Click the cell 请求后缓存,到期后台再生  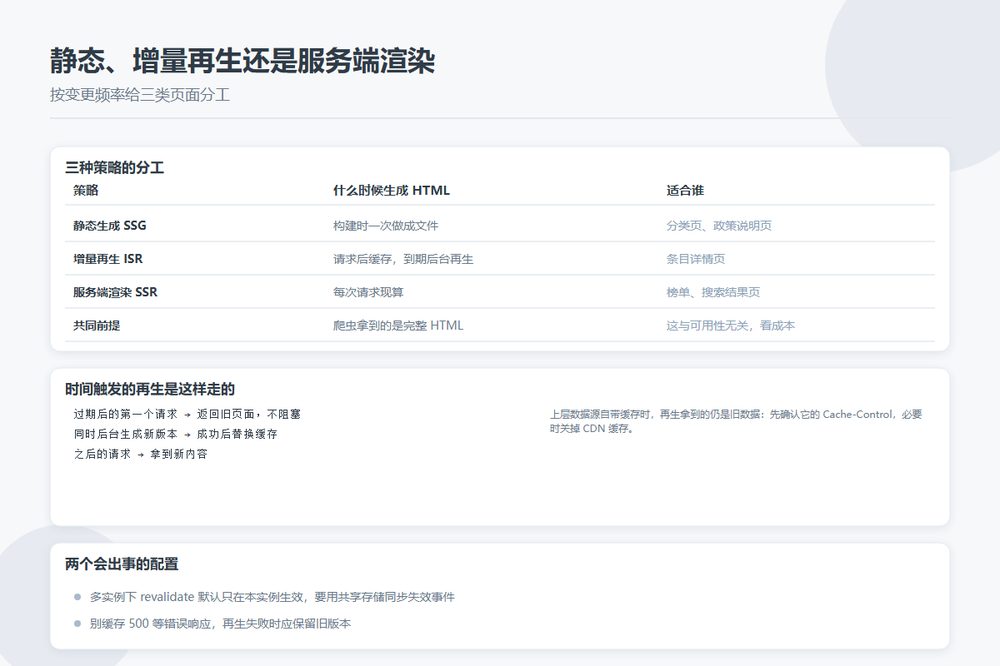[x=403, y=258]
